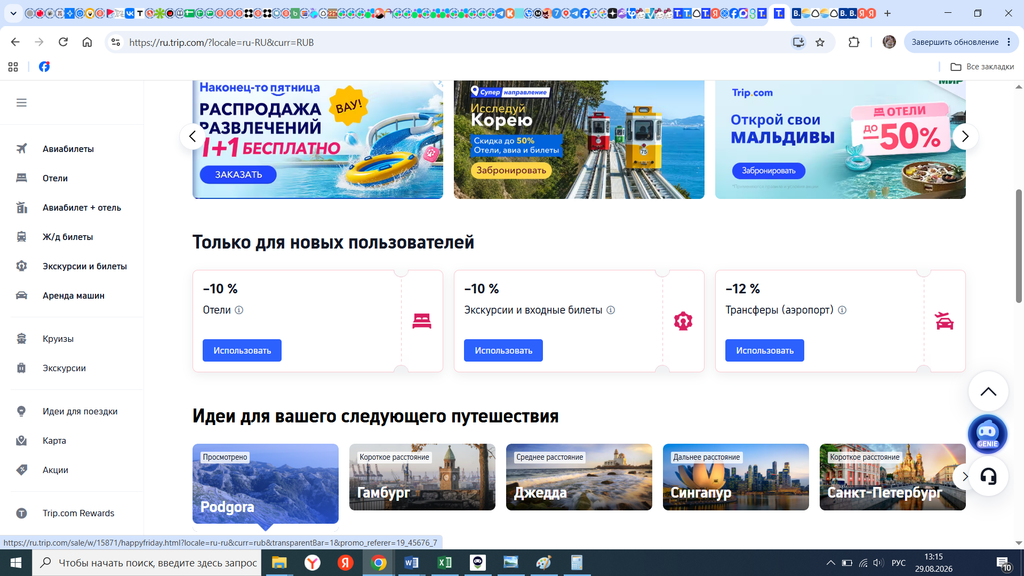
Task: Open customer support headset button
Action: [988, 477]
